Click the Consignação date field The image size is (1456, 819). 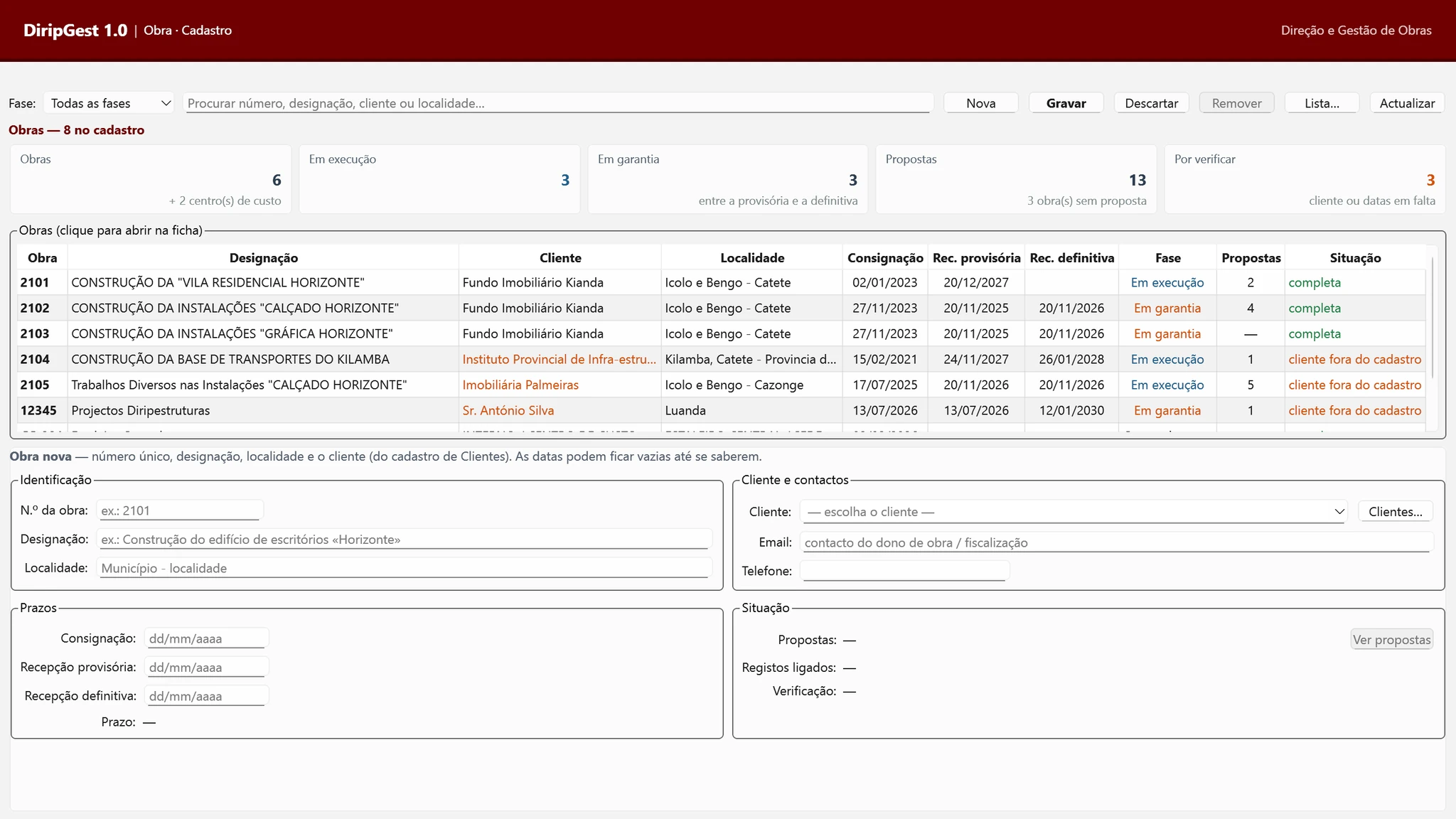207,638
